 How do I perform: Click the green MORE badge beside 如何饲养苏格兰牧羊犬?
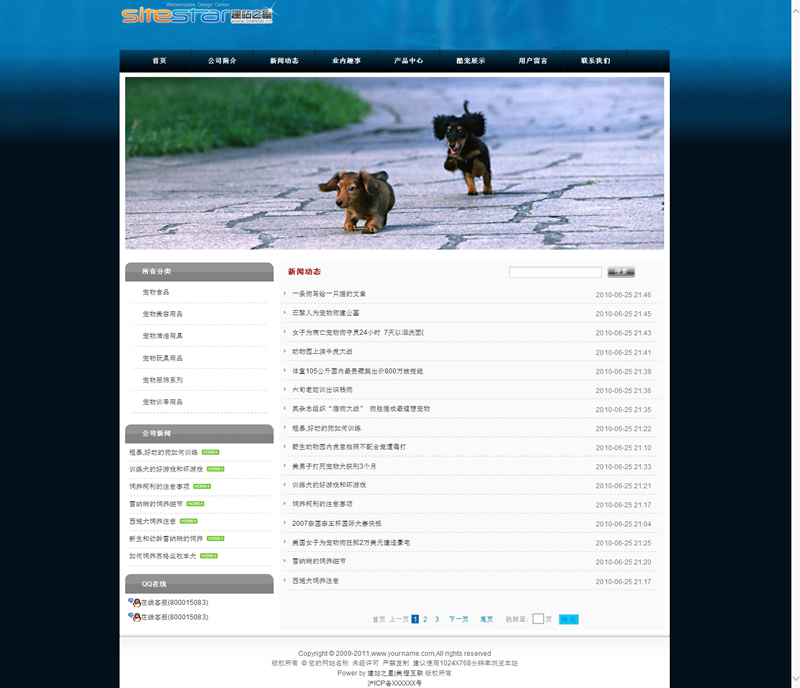[208, 555]
